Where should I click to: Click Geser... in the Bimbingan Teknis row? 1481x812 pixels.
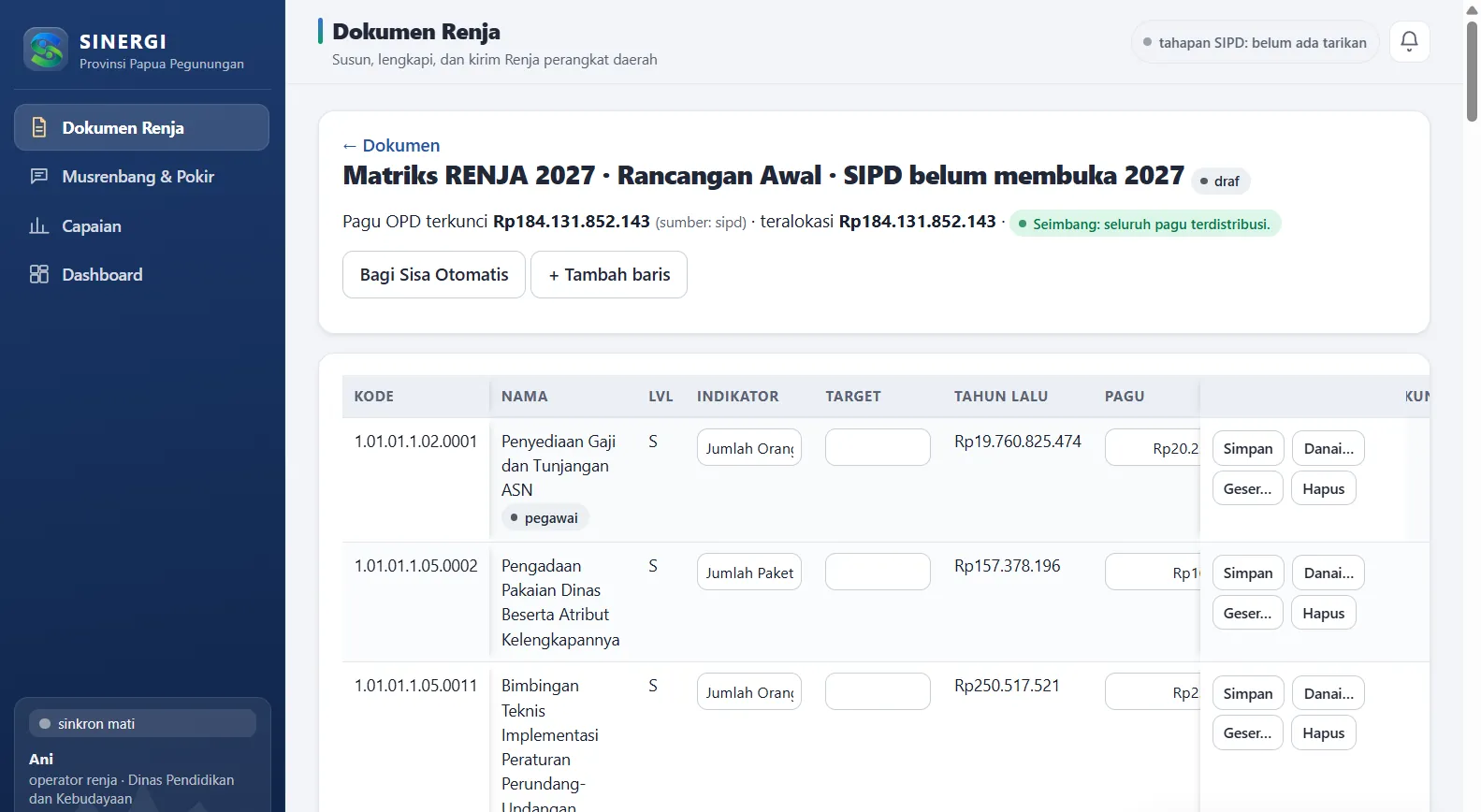pyautogui.click(x=1247, y=732)
